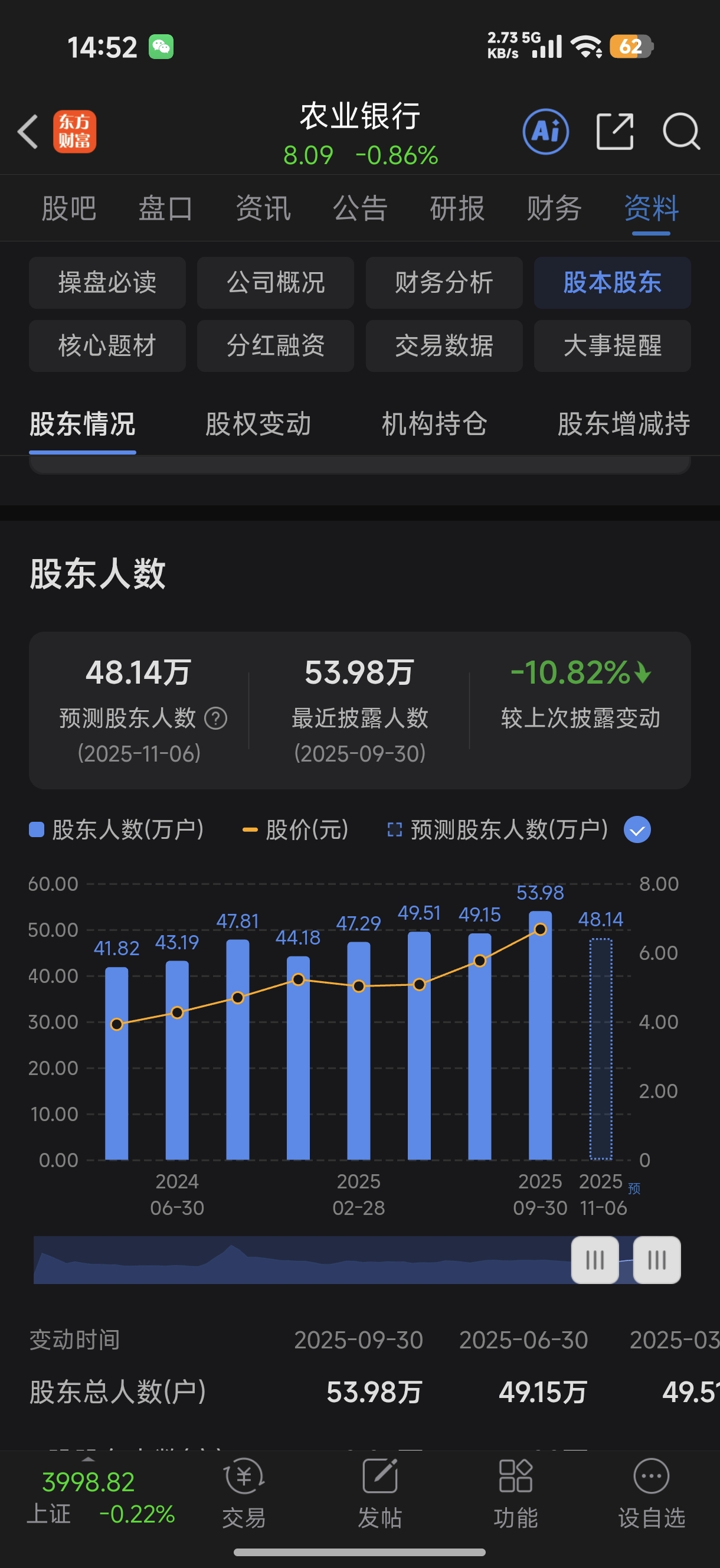Tap the 2025-06-30 column header
The image size is (720, 1568).
click(x=523, y=1340)
